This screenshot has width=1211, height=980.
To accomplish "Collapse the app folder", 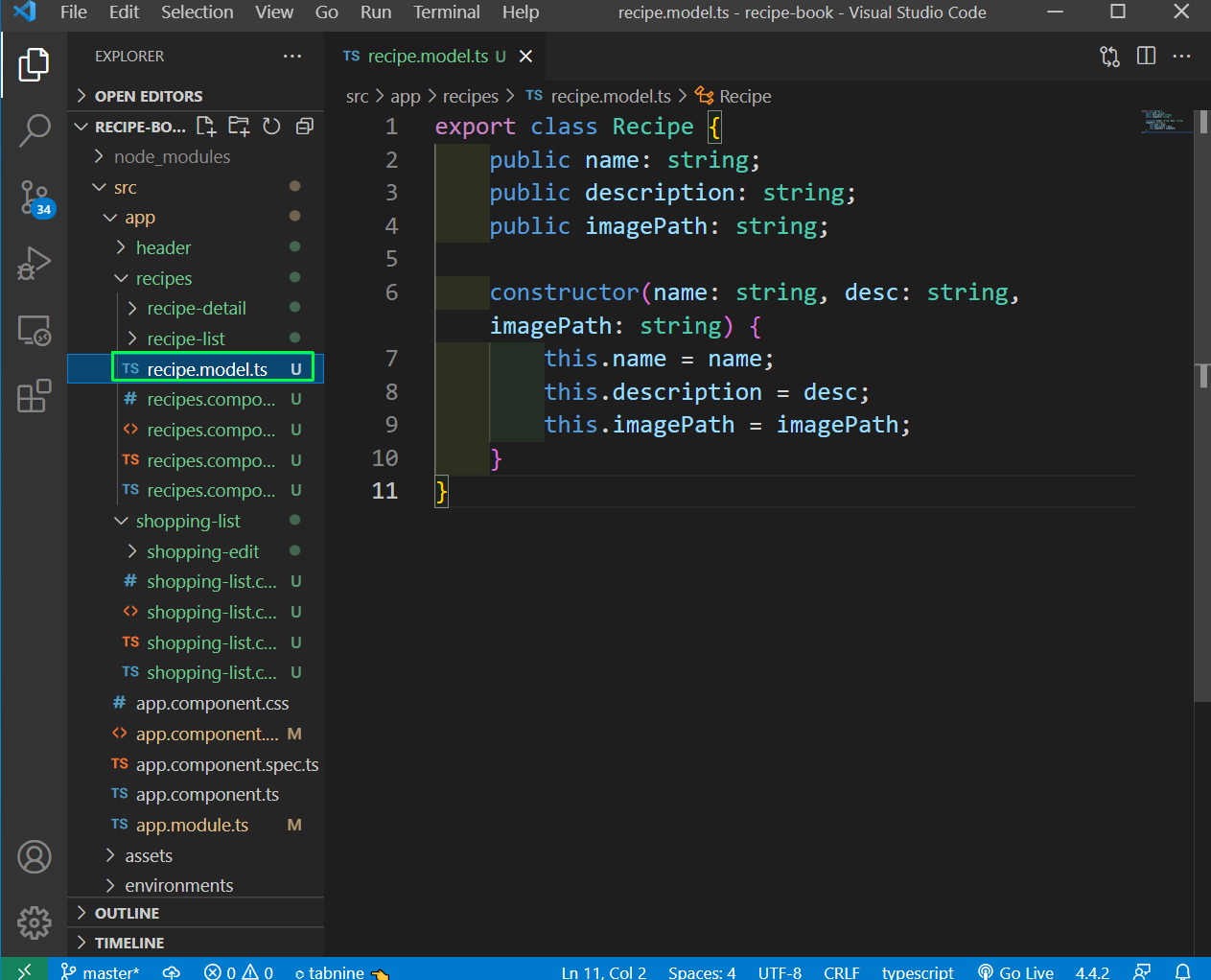I will (x=196, y=218).
